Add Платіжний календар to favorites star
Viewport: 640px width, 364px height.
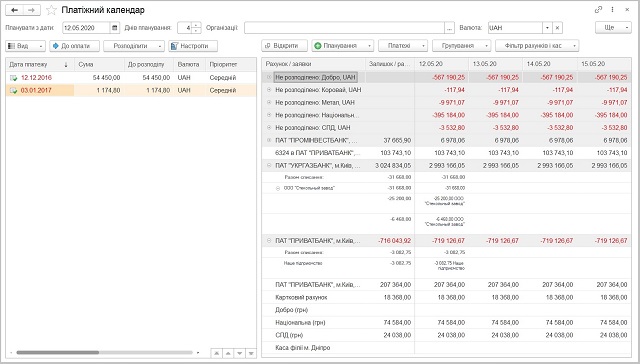click(51, 10)
